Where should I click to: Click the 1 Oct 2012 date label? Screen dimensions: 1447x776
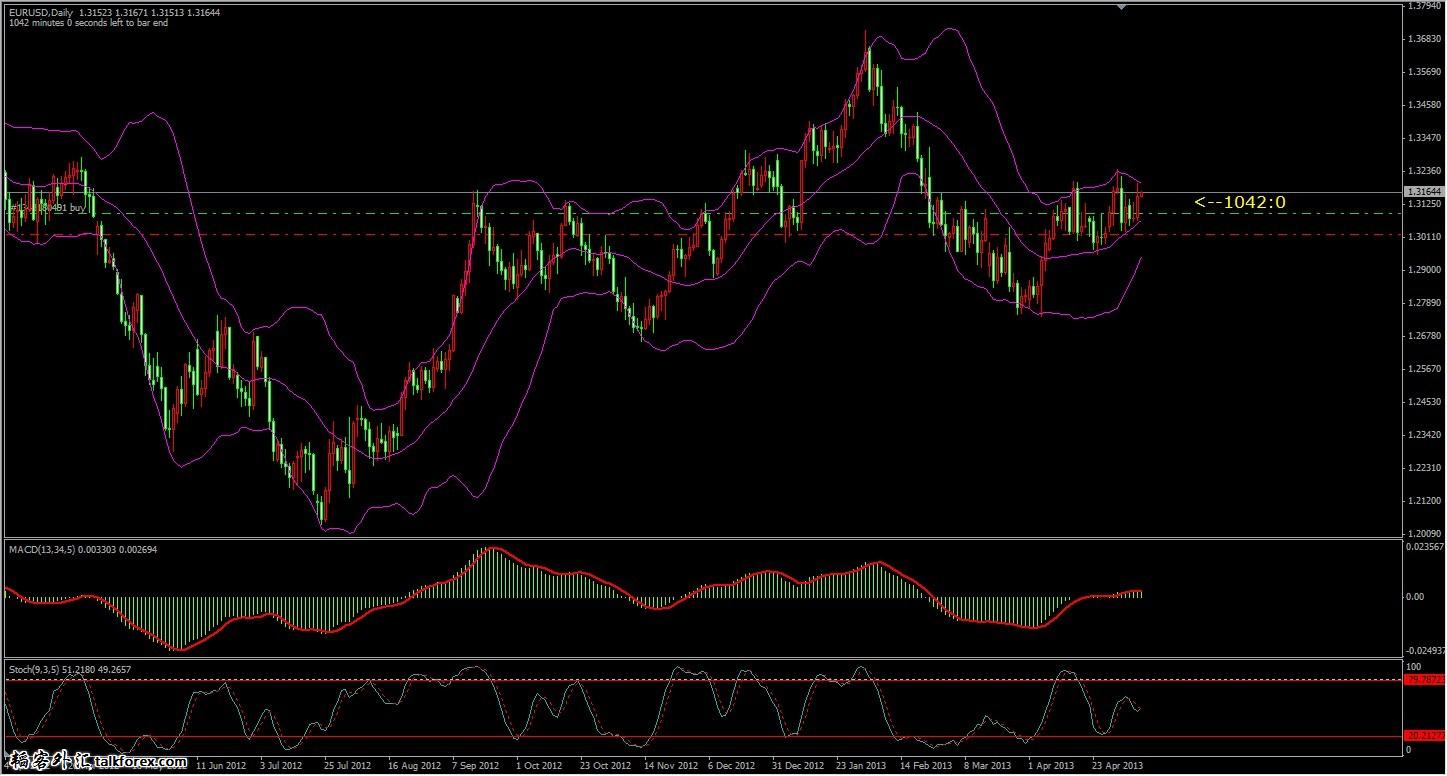pyautogui.click(x=539, y=766)
